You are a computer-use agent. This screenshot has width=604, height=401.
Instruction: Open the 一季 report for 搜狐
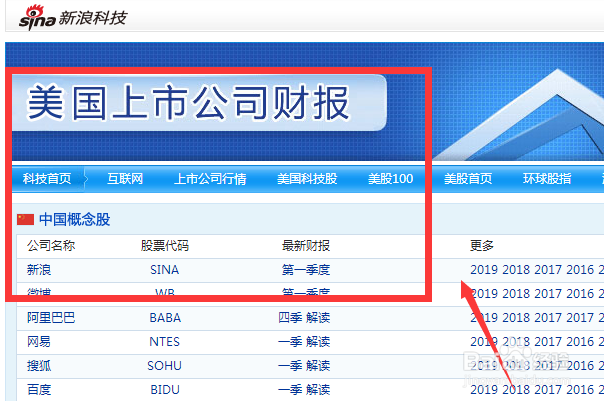point(290,366)
